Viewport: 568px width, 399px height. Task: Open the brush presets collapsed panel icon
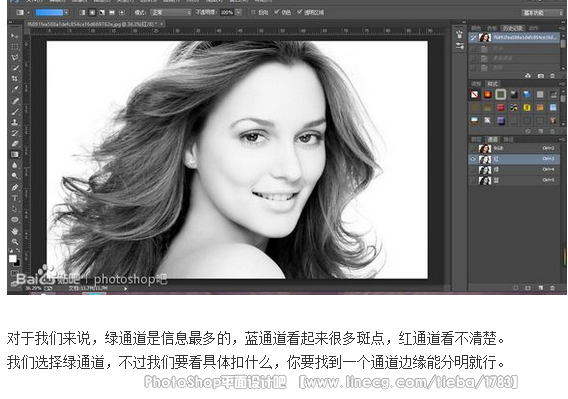[x=460, y=35]
